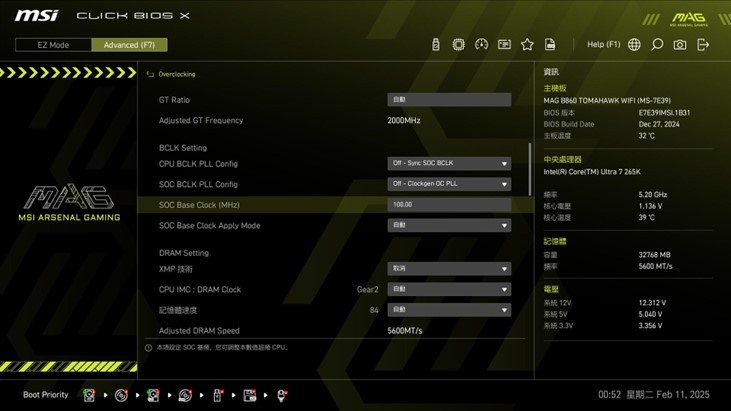731x411 pixels.
Task: Click the MSI logo
Action: point(36,15)
